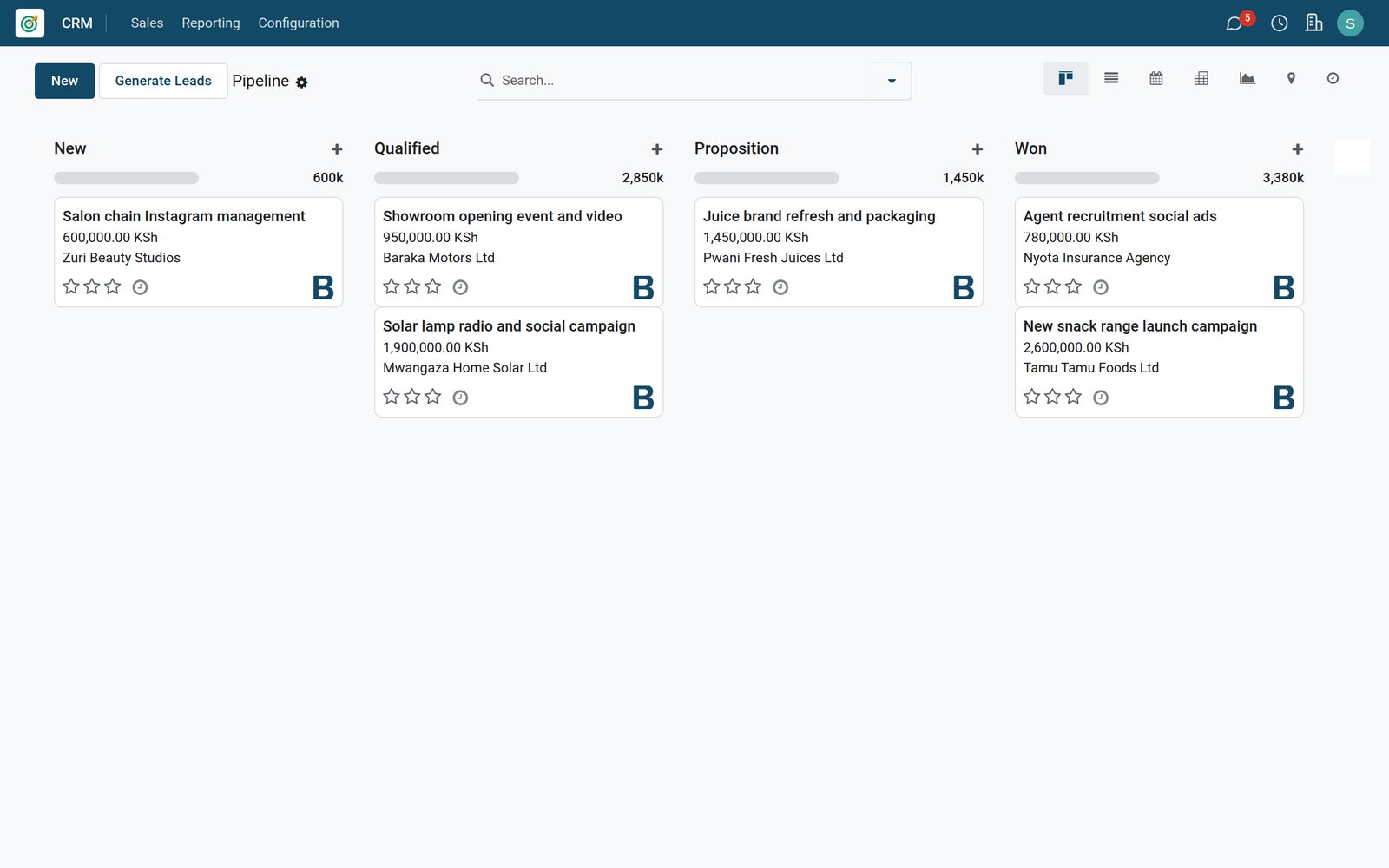
Task: Open the CRM app home icon
Action: [x=30, y=23]
